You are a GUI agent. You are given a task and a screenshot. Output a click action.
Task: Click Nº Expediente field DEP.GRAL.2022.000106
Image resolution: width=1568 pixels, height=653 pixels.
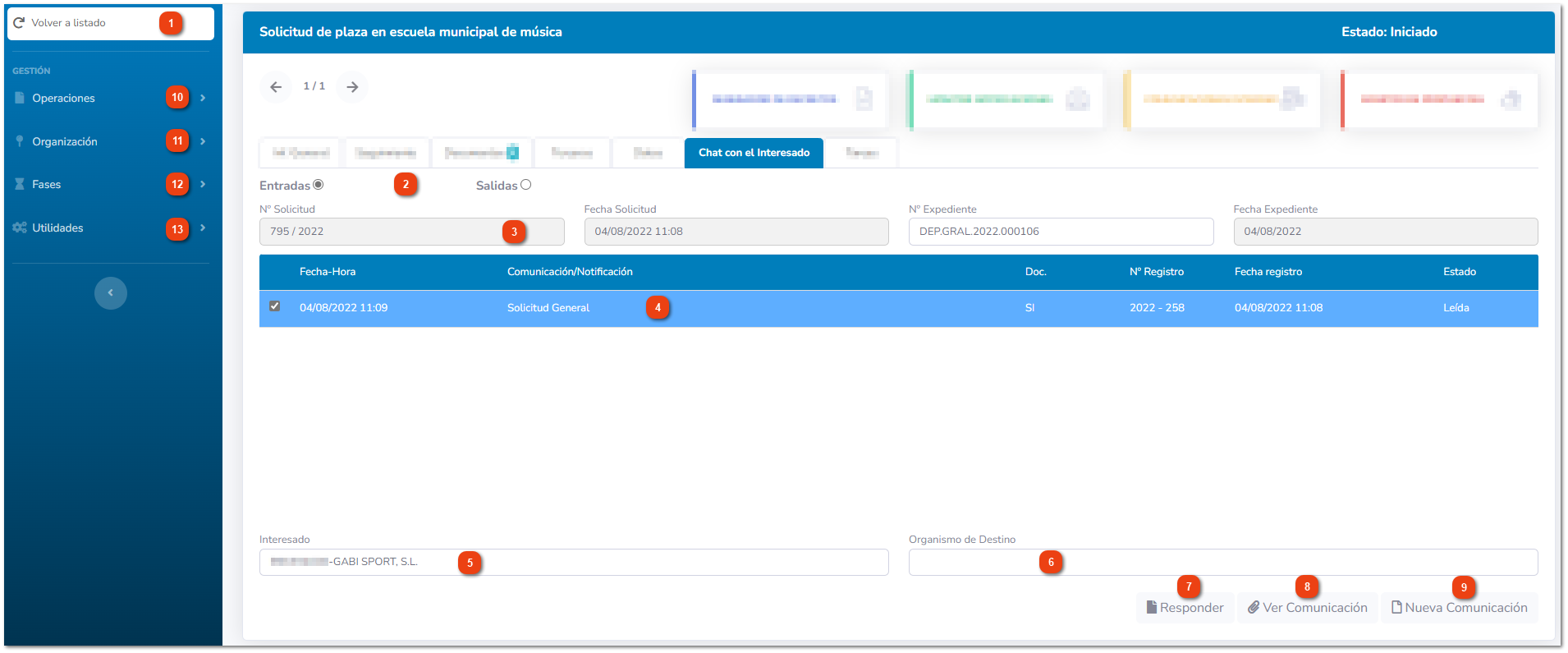(1061, 232)
